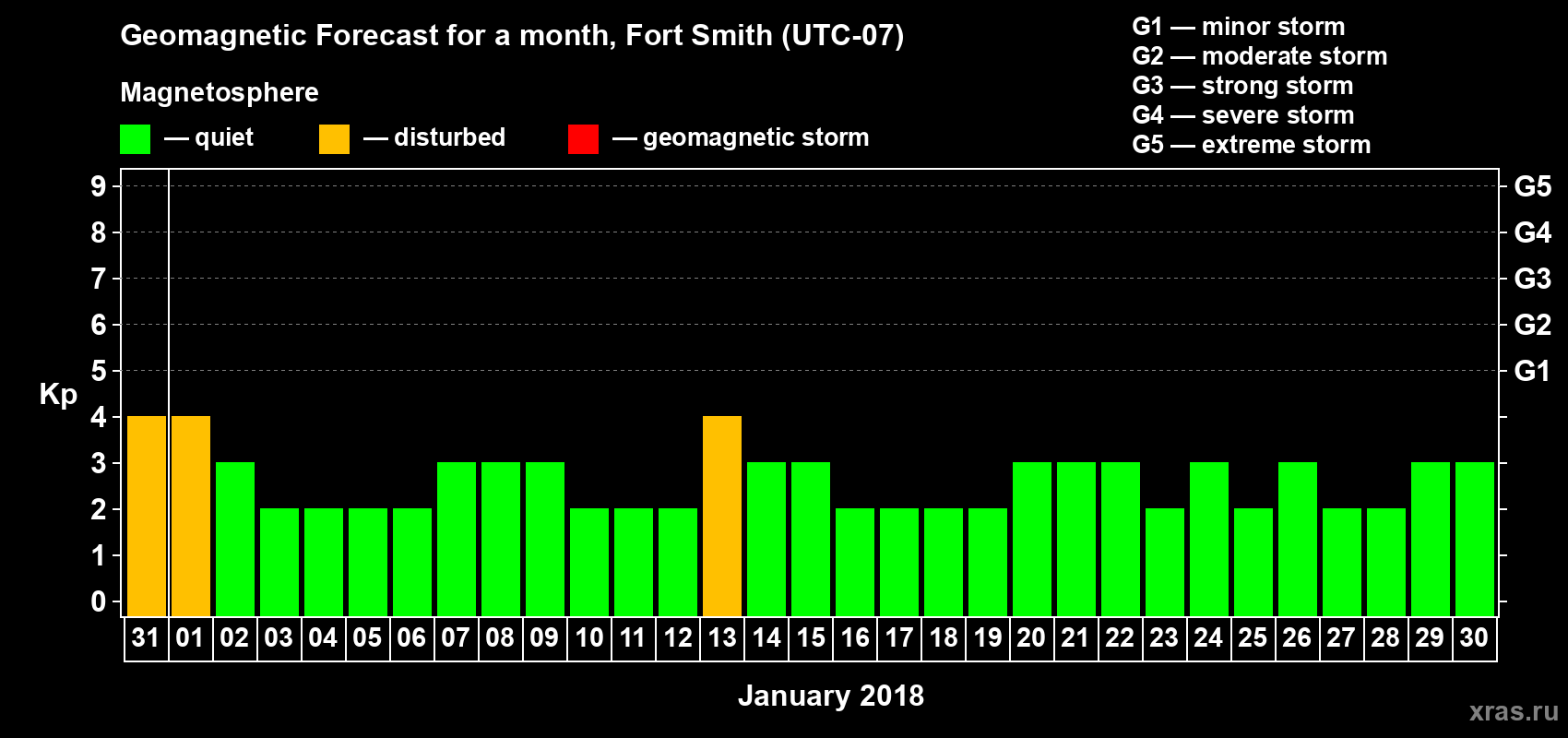Select the orange bar for day 31
Viewport: 1568px width, 738px height.
[x=147, y=517]
